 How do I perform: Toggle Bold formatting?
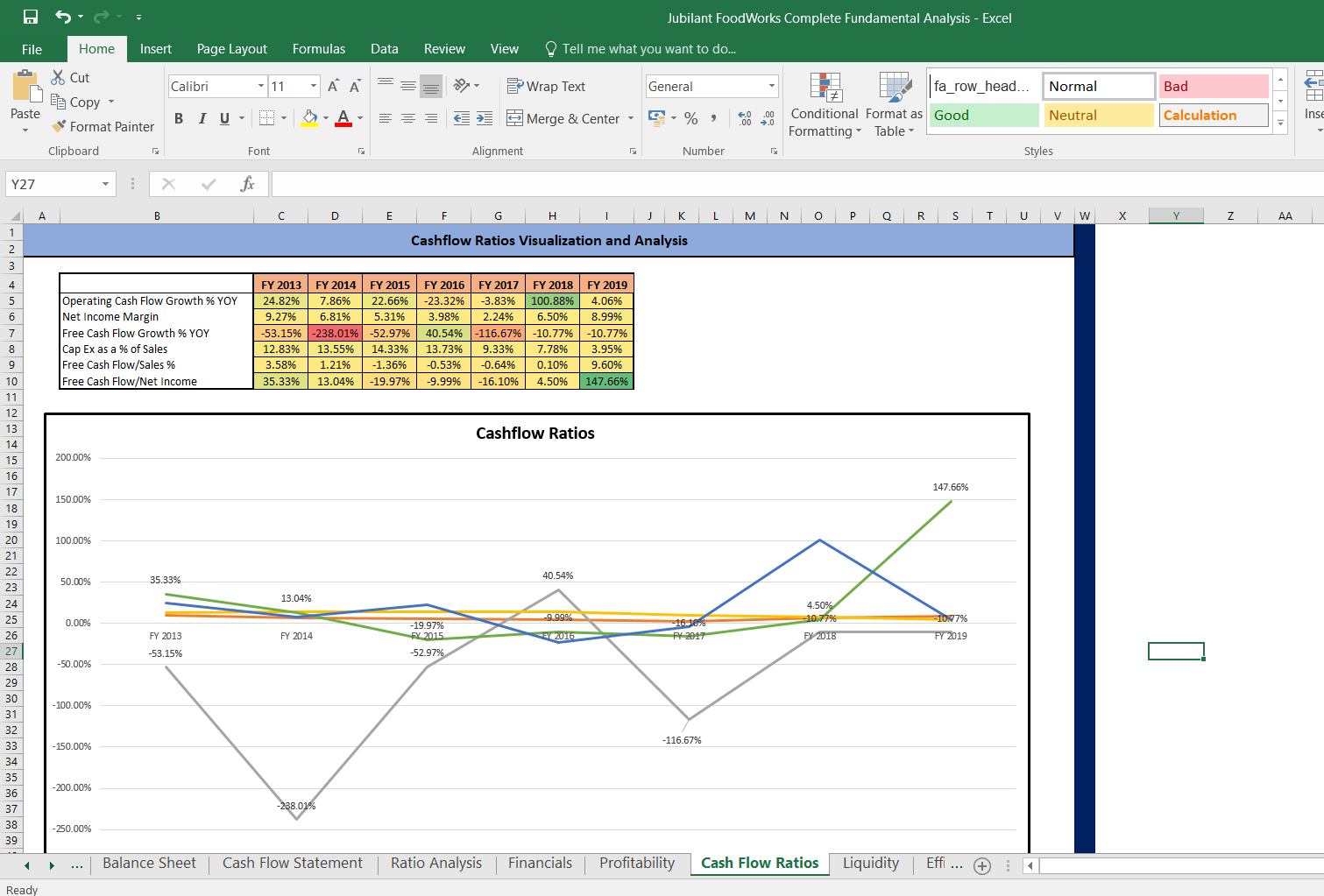179,118
